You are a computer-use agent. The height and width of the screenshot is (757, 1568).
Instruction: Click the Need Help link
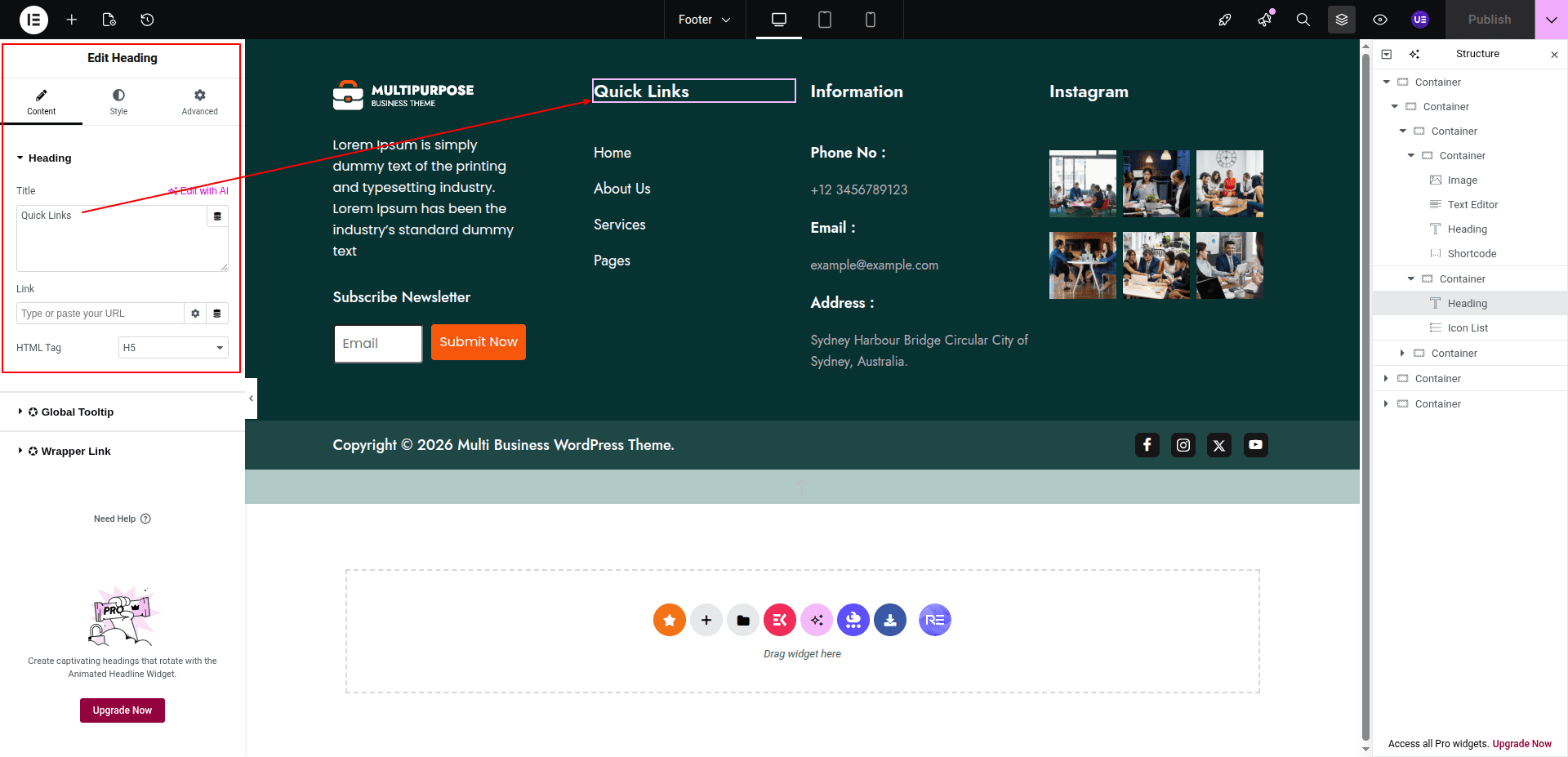point(122,519)
